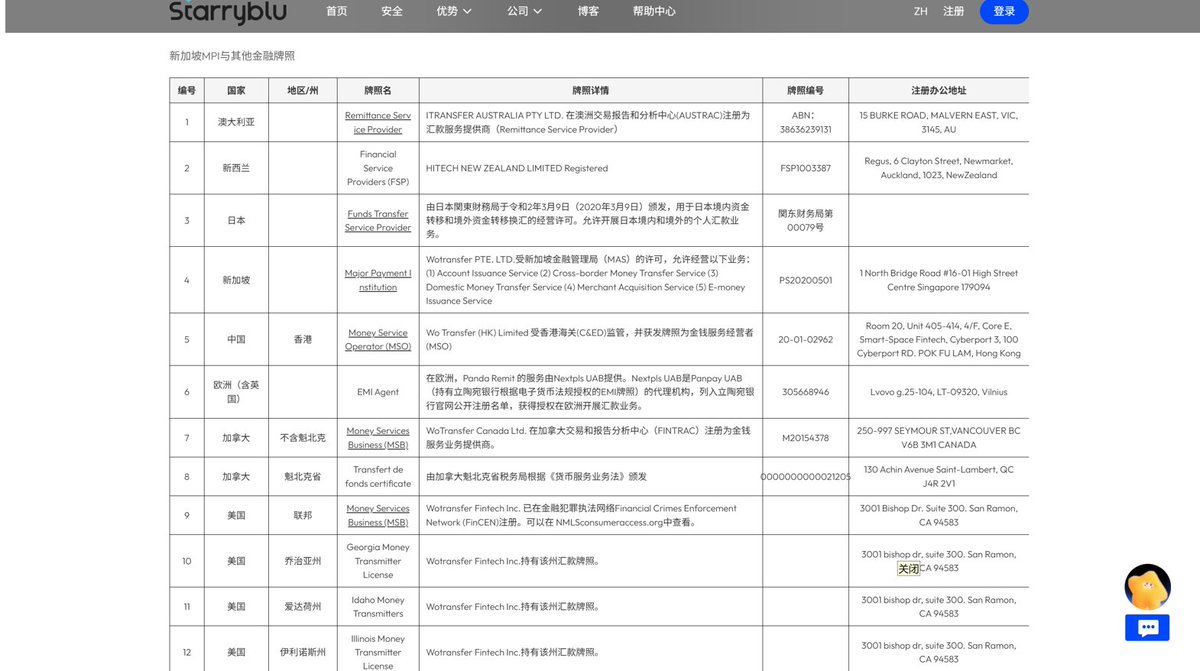Click the Cyberport 3 Hong Kong address cell

coord(938,339)
